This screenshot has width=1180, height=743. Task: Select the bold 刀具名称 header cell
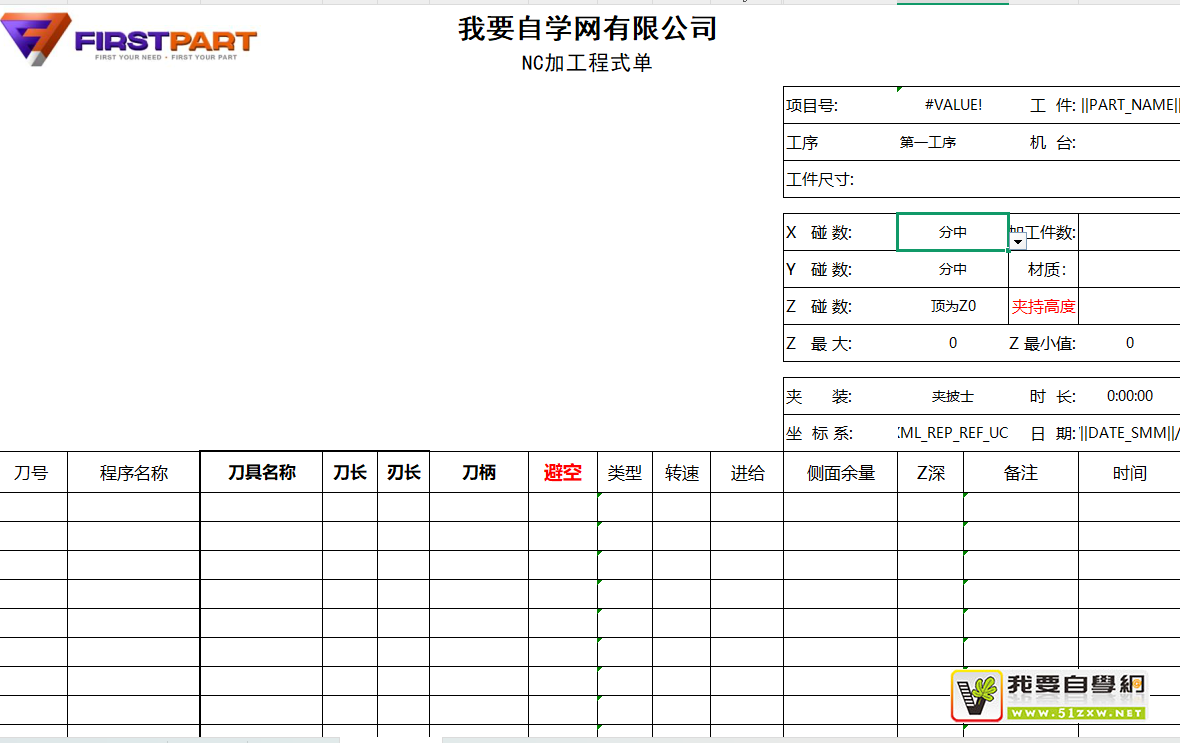pos(261,472)
